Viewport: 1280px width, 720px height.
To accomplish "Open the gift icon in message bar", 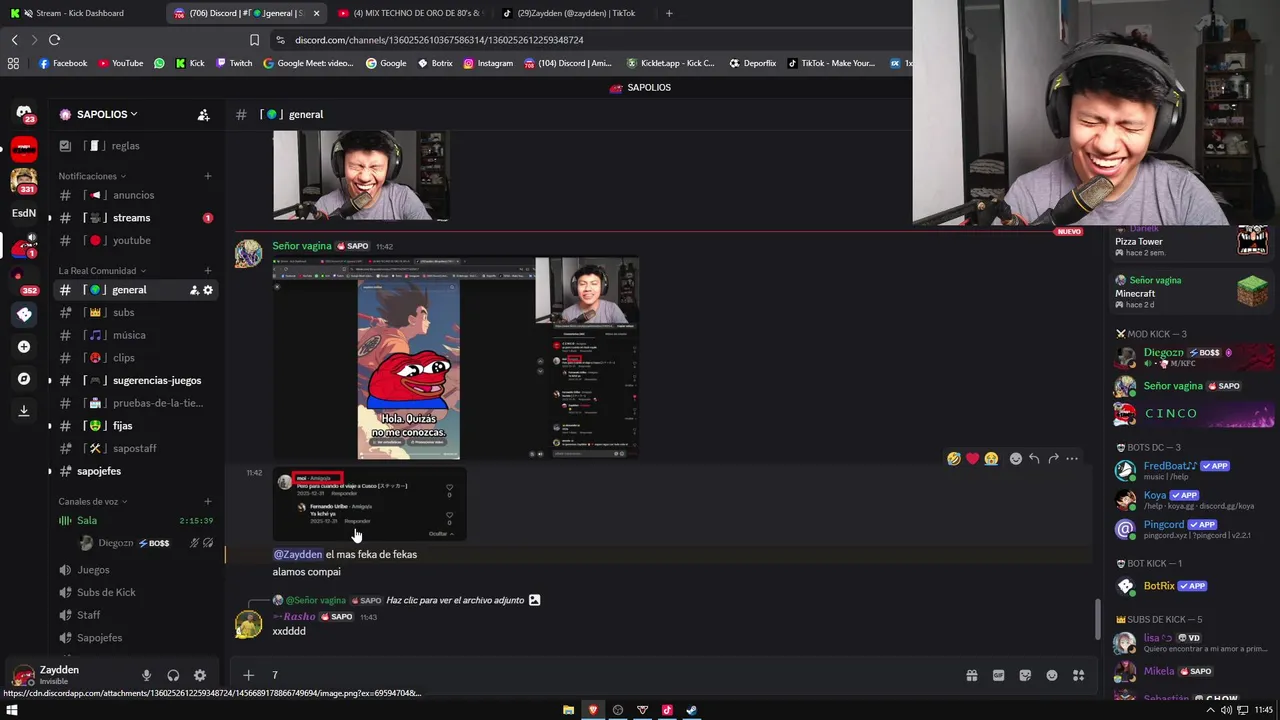I will pos(971,676).
